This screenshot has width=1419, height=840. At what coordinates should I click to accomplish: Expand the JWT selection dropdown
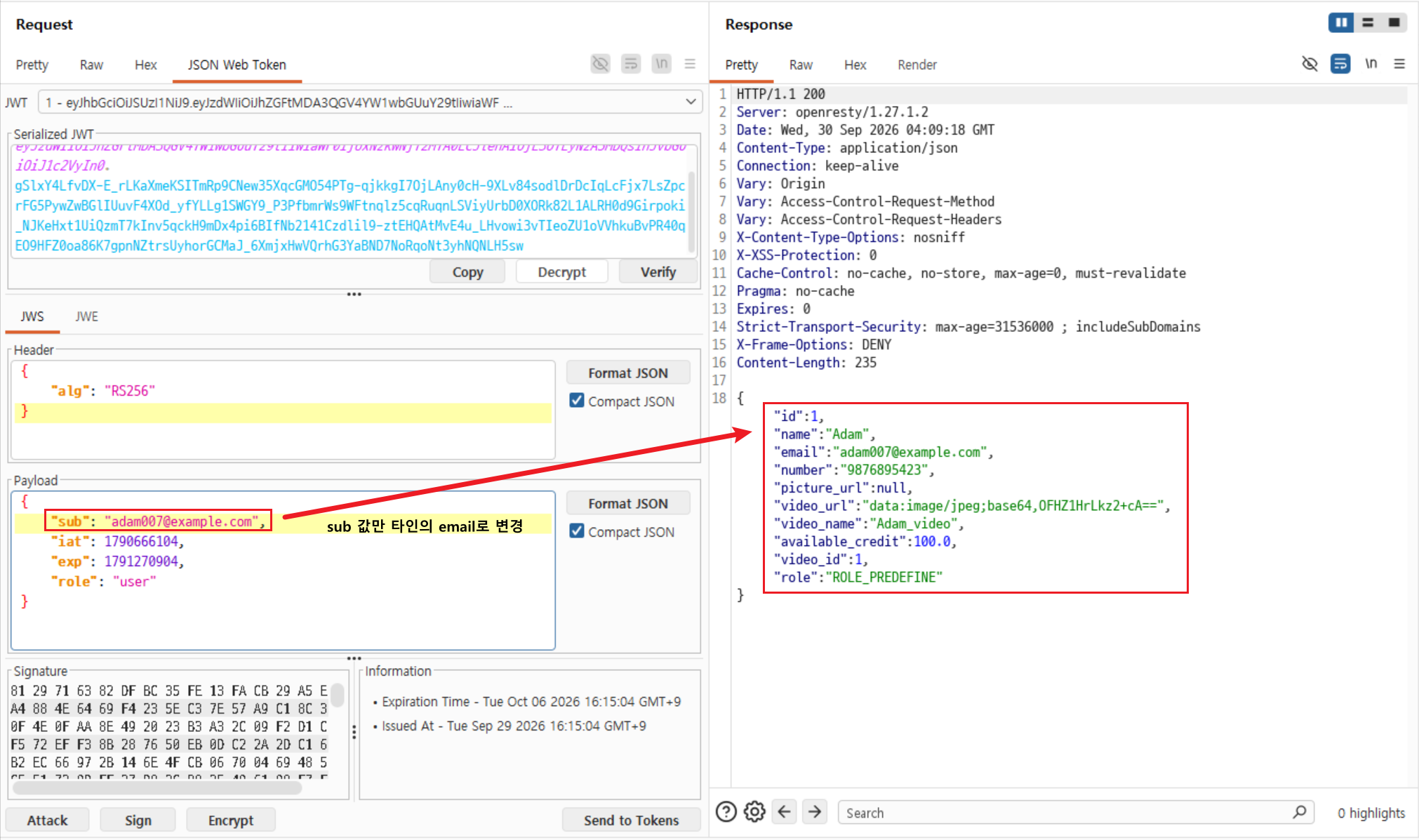370,102
